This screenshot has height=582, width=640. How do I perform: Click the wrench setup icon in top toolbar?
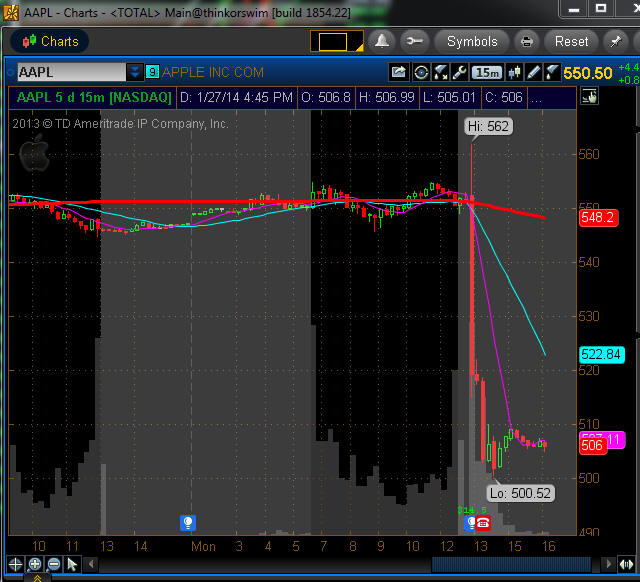pyautogui.click(x=416, y=41)
